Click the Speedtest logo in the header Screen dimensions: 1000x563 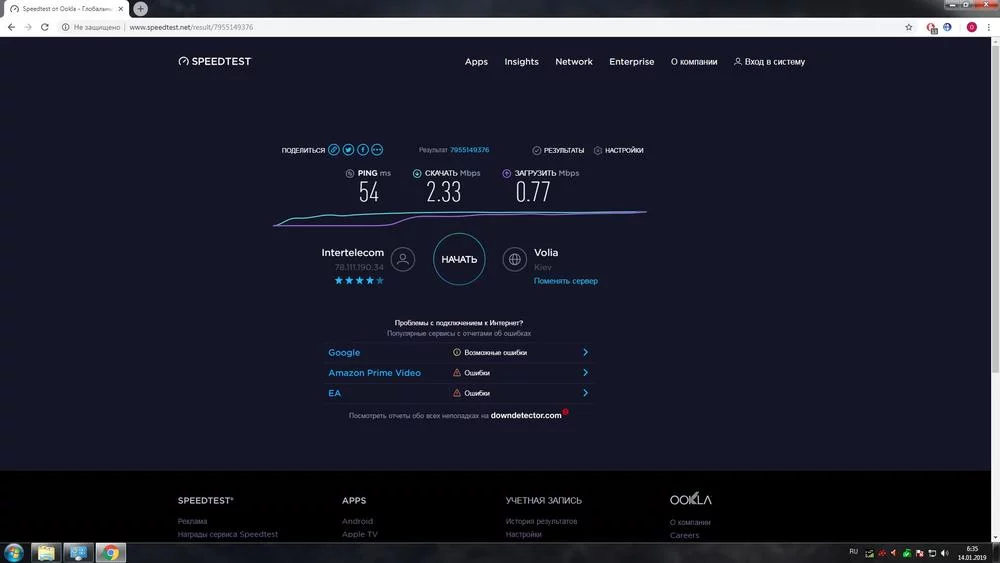pos(215,61)
